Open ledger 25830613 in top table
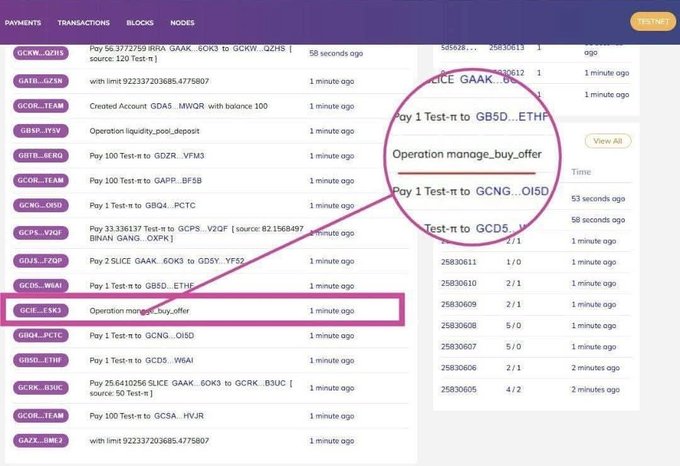 tap(507, 48)
